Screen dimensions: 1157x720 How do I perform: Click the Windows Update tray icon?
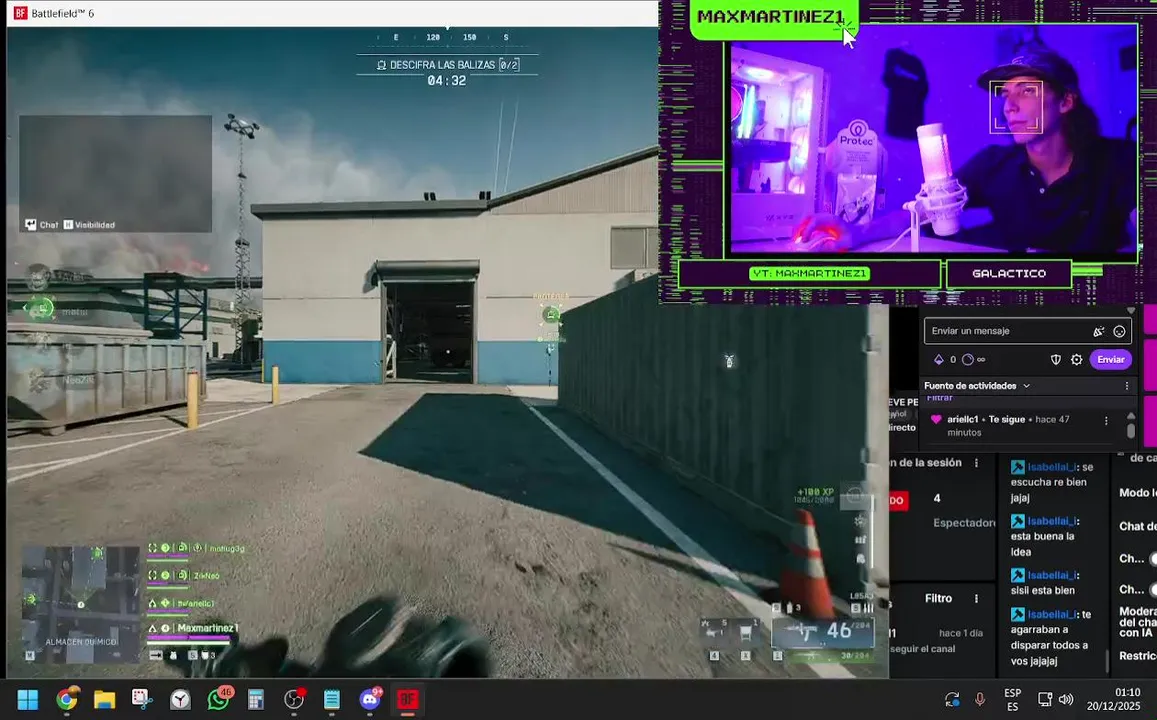tap(952, 699)
